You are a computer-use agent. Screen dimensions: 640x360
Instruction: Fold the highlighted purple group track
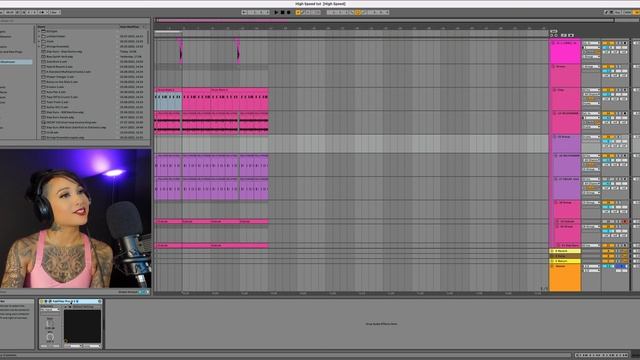pyautogui.click(x=555, y=137)
